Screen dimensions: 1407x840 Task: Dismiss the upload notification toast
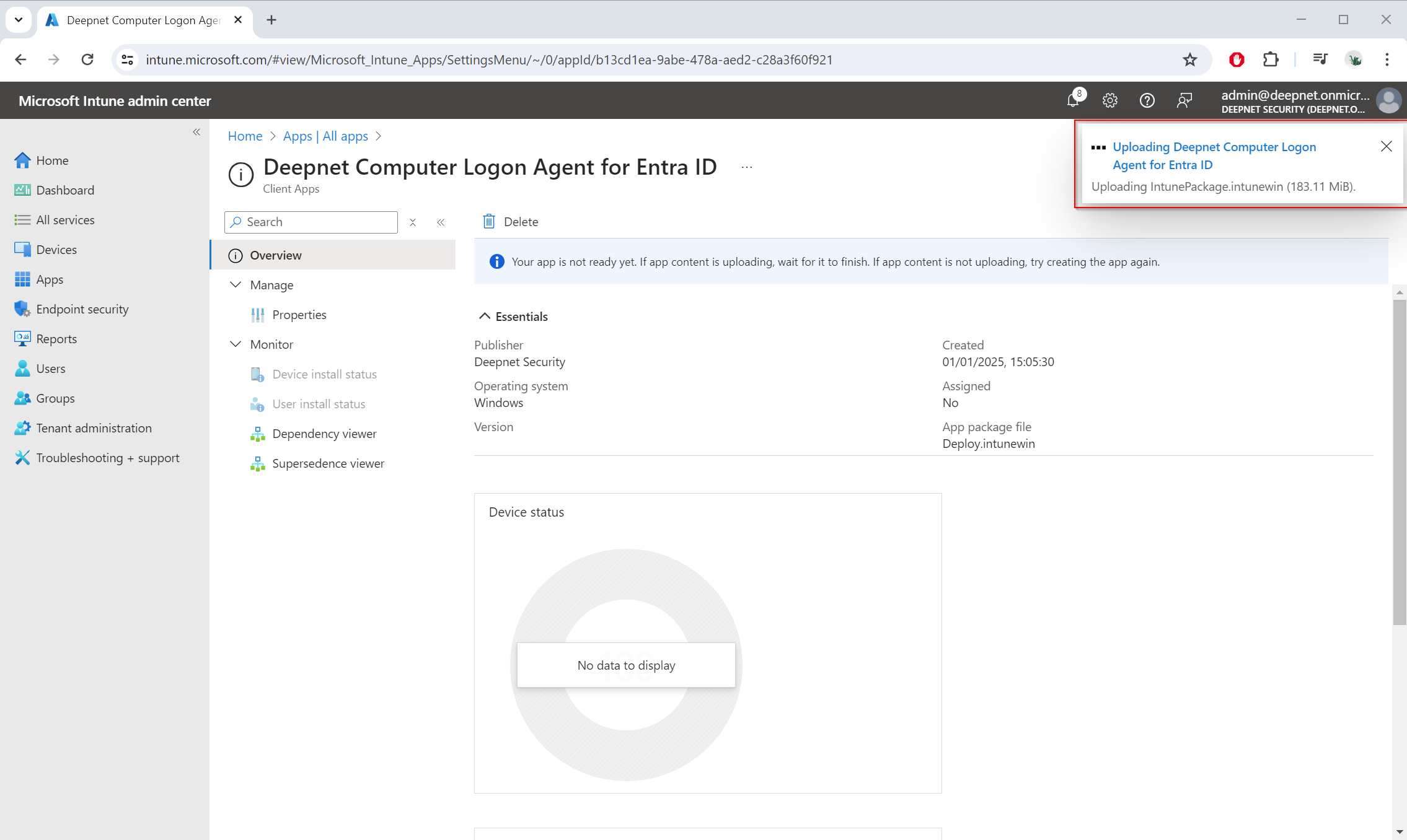point(1386,146)
